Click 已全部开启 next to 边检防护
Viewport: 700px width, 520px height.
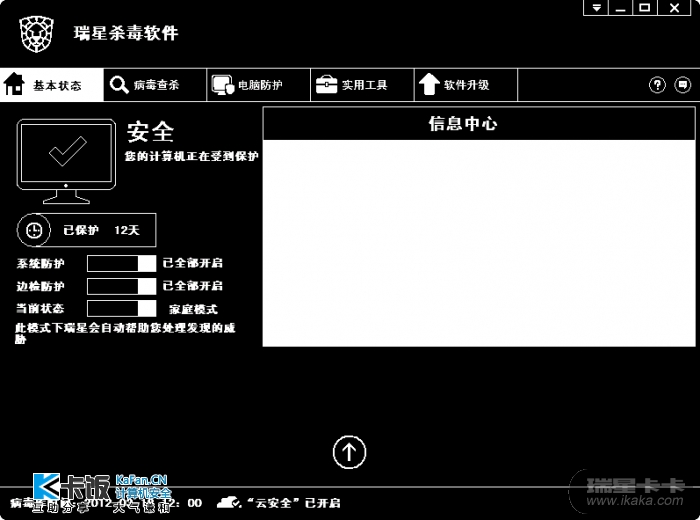click(192, 286)
